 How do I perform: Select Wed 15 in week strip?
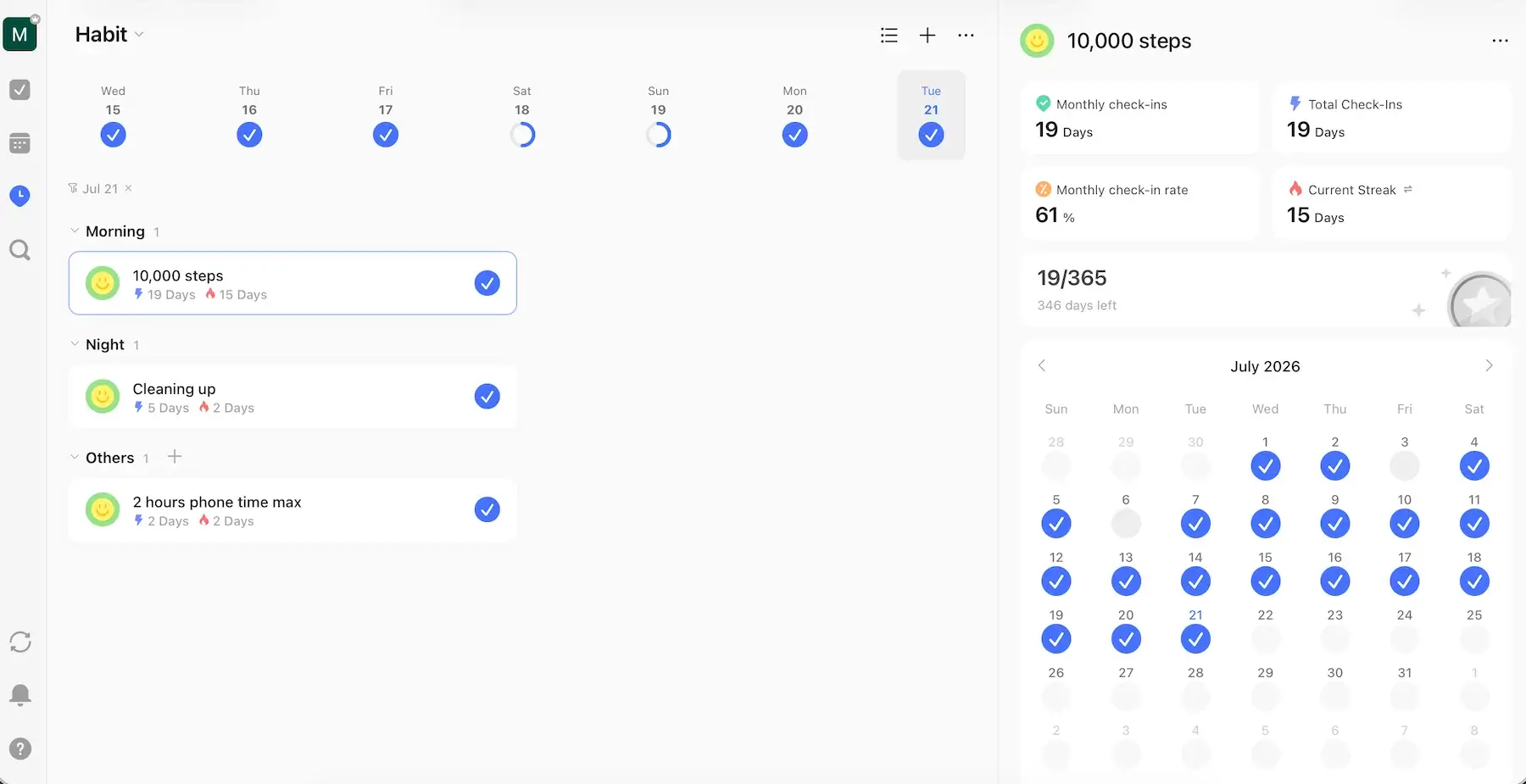113,116
